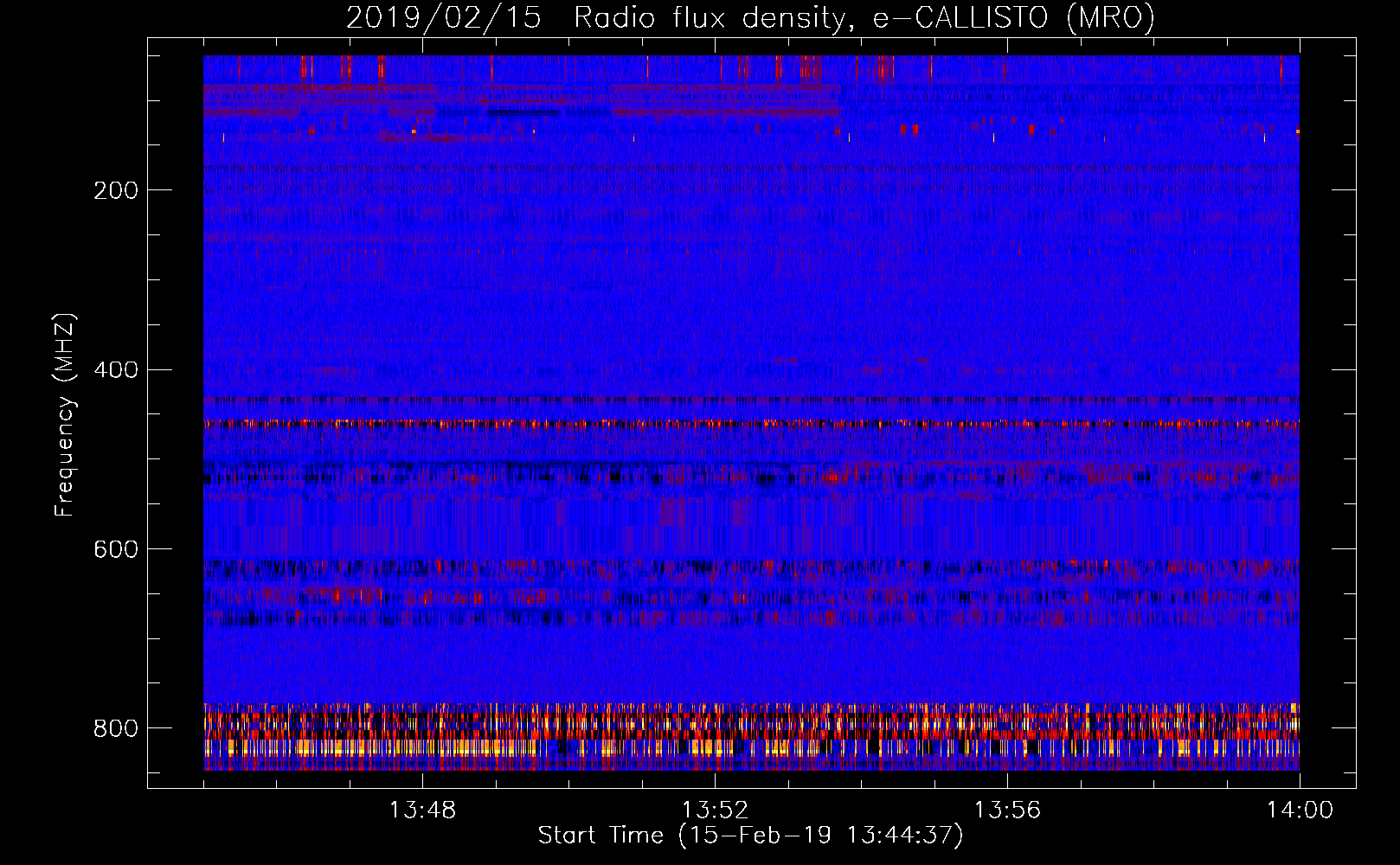Click the 'Frequency (MHZ)' y-axis label
Screen dimensions: 1400x865
click(64, 414)
